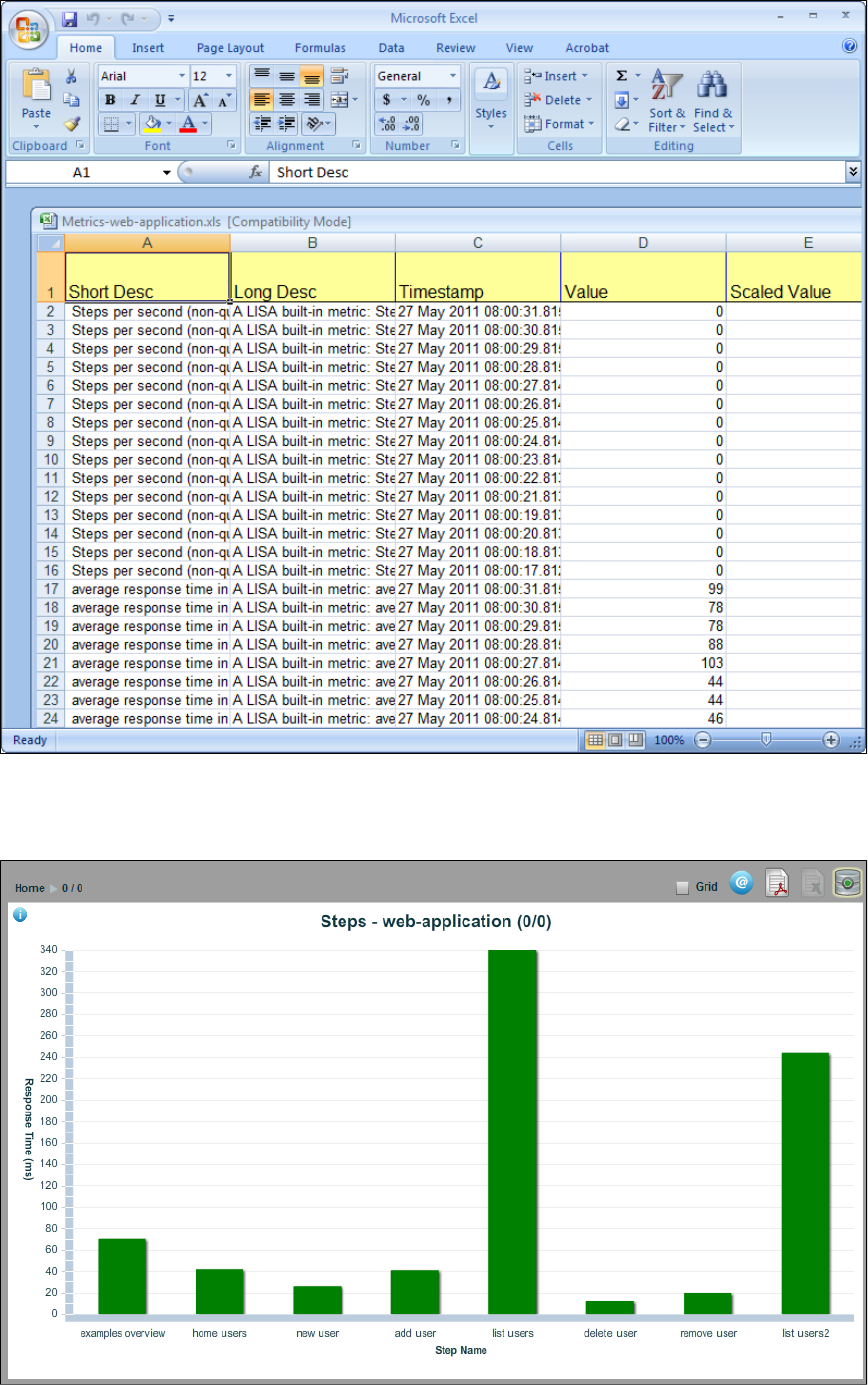Click the email @ icon in report
The height and width of the screenshot is (1385, 868).
[741, 883]
